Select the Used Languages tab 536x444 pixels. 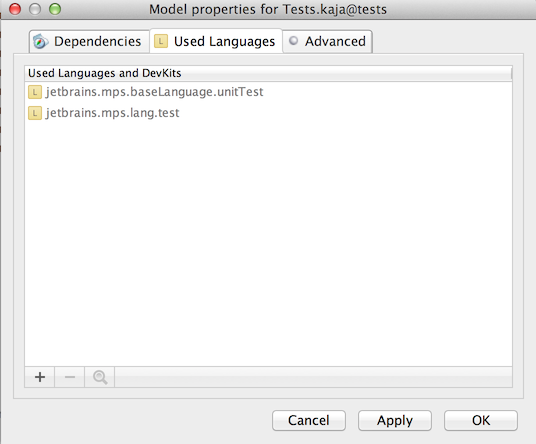(x=216, y=41)
